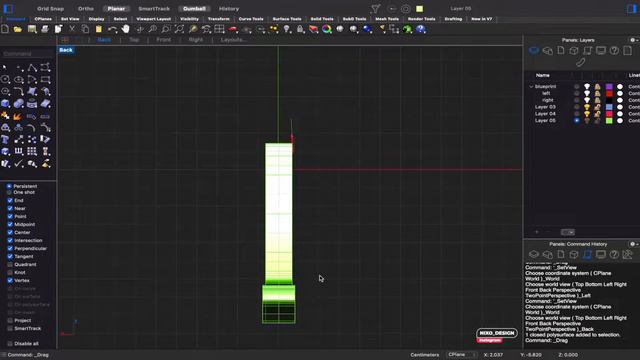Click the Zoom Extents icon
This screenshot has height=360, width=640.
click(x=179, y=29)
